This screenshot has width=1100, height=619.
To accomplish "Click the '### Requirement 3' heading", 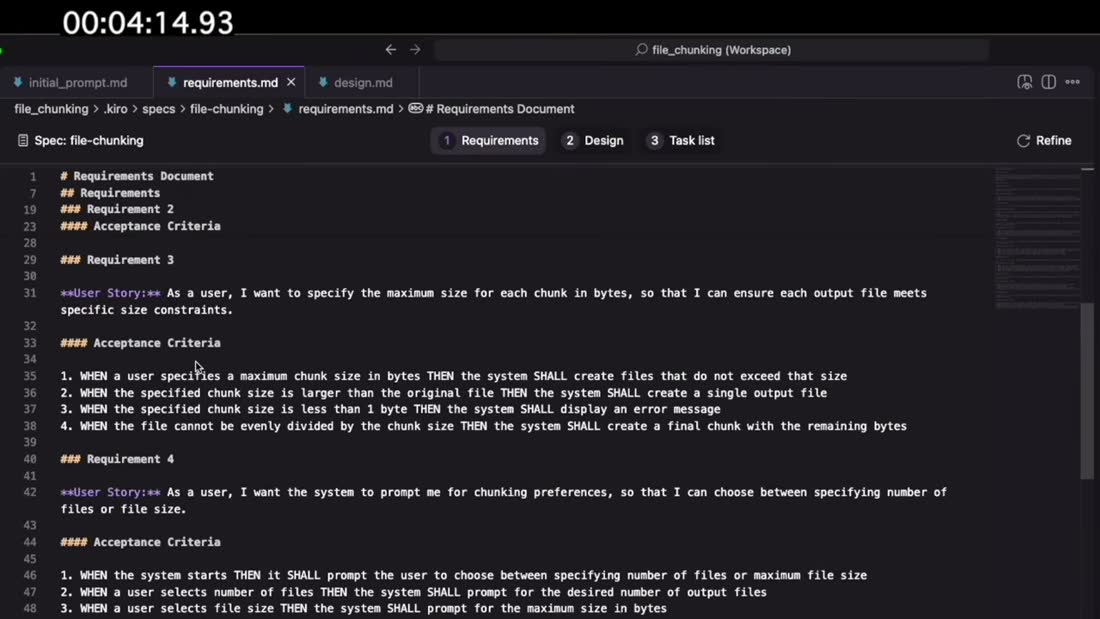I will [117, 260].
